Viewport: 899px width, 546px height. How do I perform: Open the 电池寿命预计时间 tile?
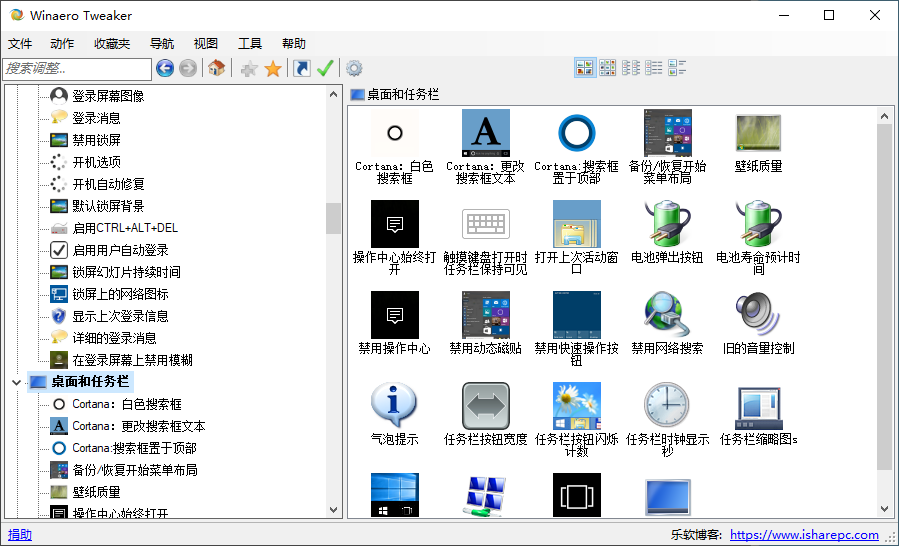(758, 237)
